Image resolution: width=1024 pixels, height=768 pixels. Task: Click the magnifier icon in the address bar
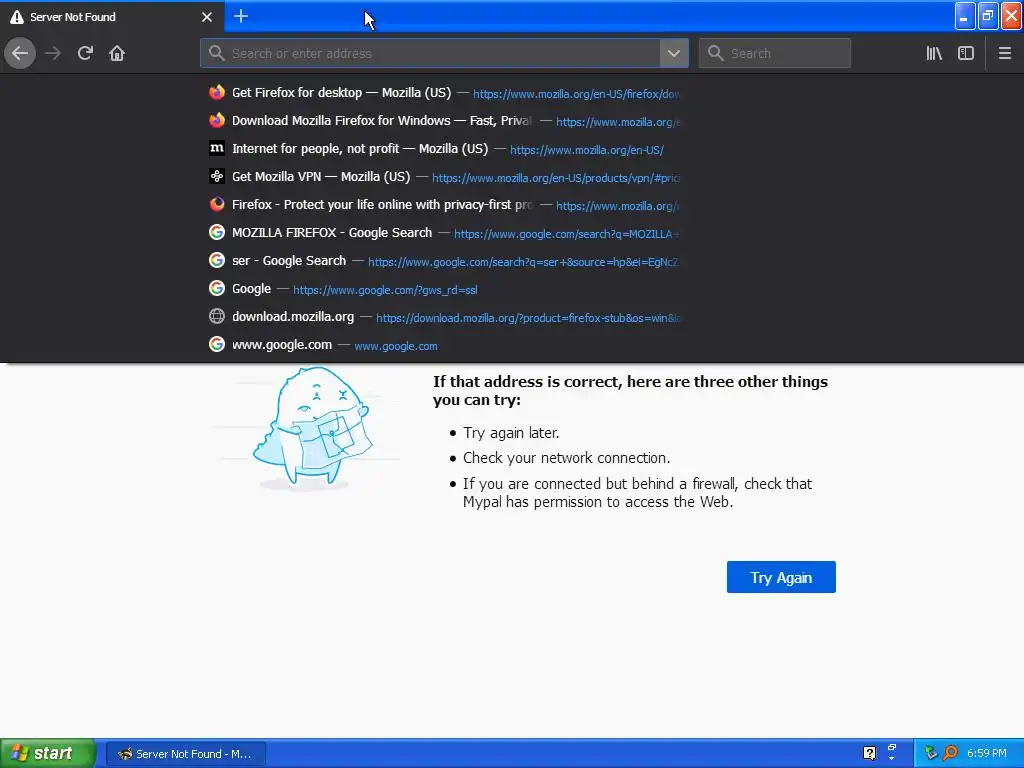[x=216, y=53]
